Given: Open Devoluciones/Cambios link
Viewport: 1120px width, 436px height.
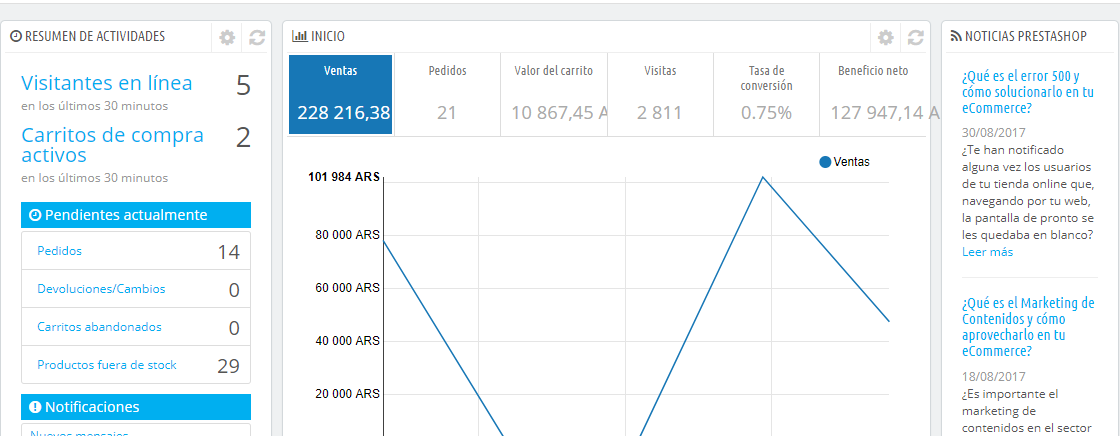Looking at the screenshot, I should (101, 289).
